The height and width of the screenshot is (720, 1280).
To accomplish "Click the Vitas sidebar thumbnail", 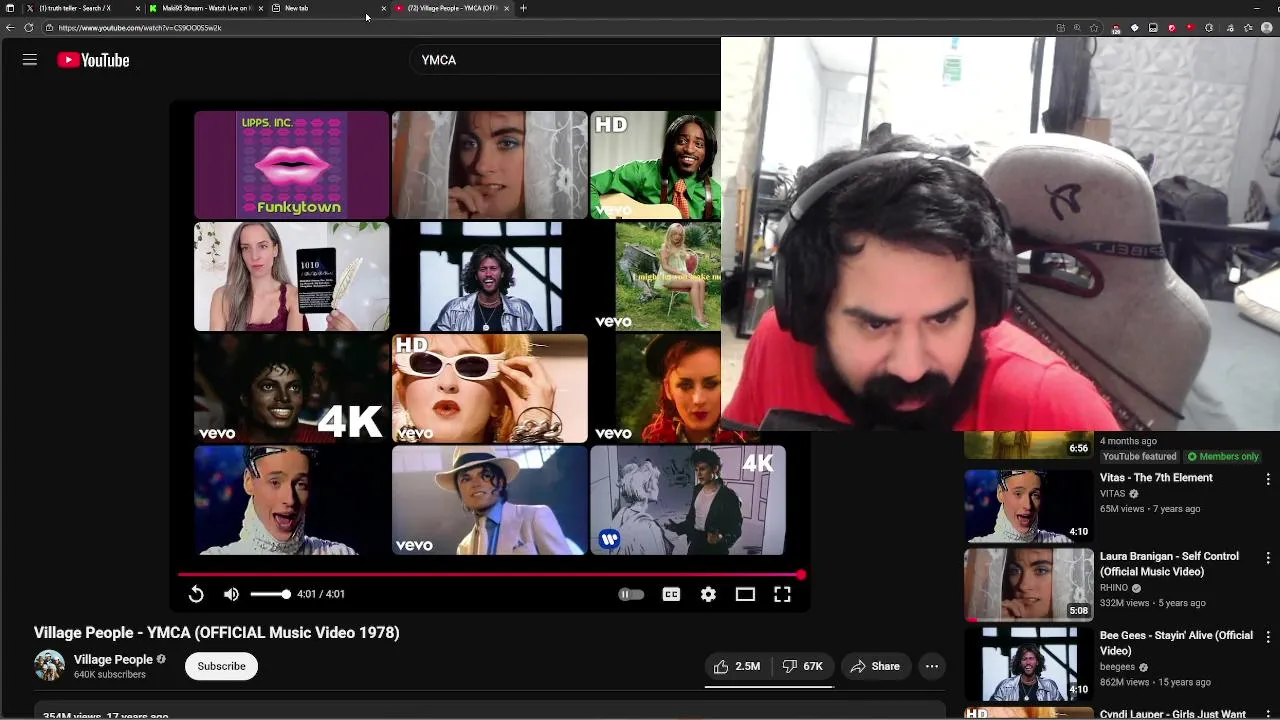I will click(x=1029, y=506).
